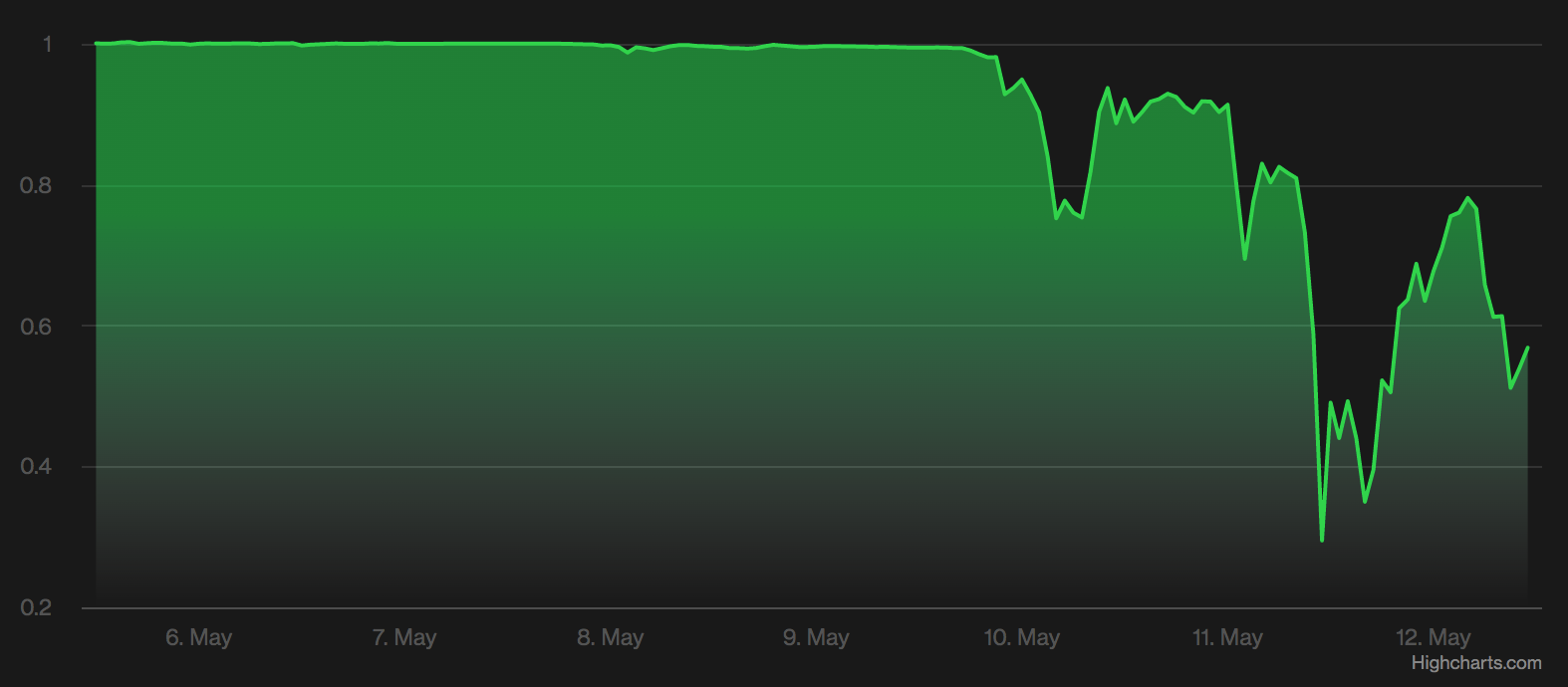Click the final data point at the line's right end

tap(1527, 347)
